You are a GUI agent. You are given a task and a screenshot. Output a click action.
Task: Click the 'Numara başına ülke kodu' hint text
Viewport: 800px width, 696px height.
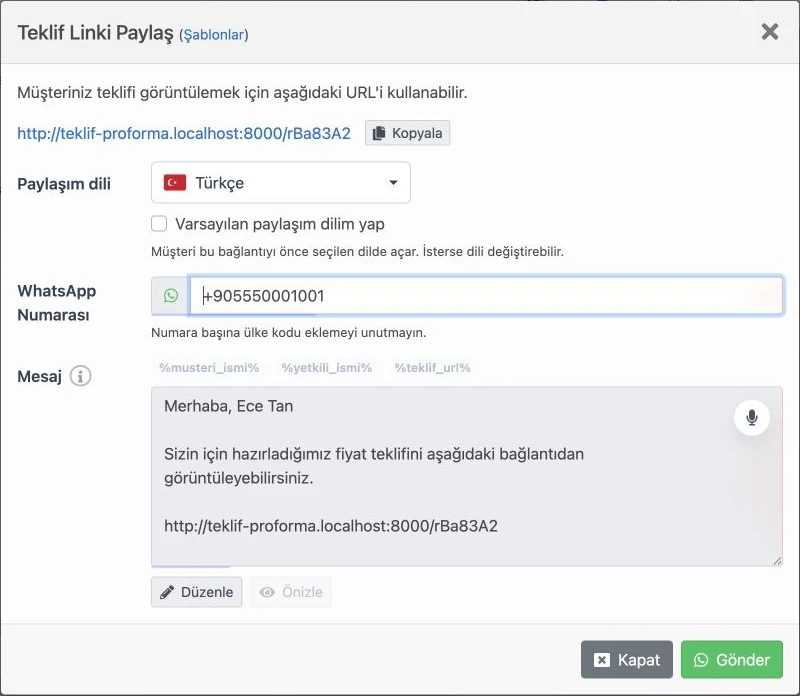[x=288, y=333]
